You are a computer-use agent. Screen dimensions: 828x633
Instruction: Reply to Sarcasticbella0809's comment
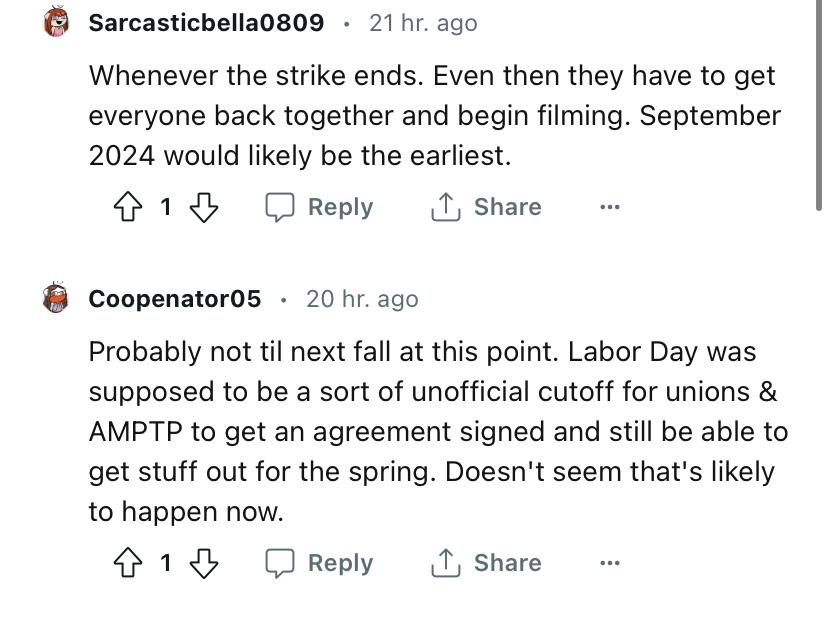tap(340, 207)
